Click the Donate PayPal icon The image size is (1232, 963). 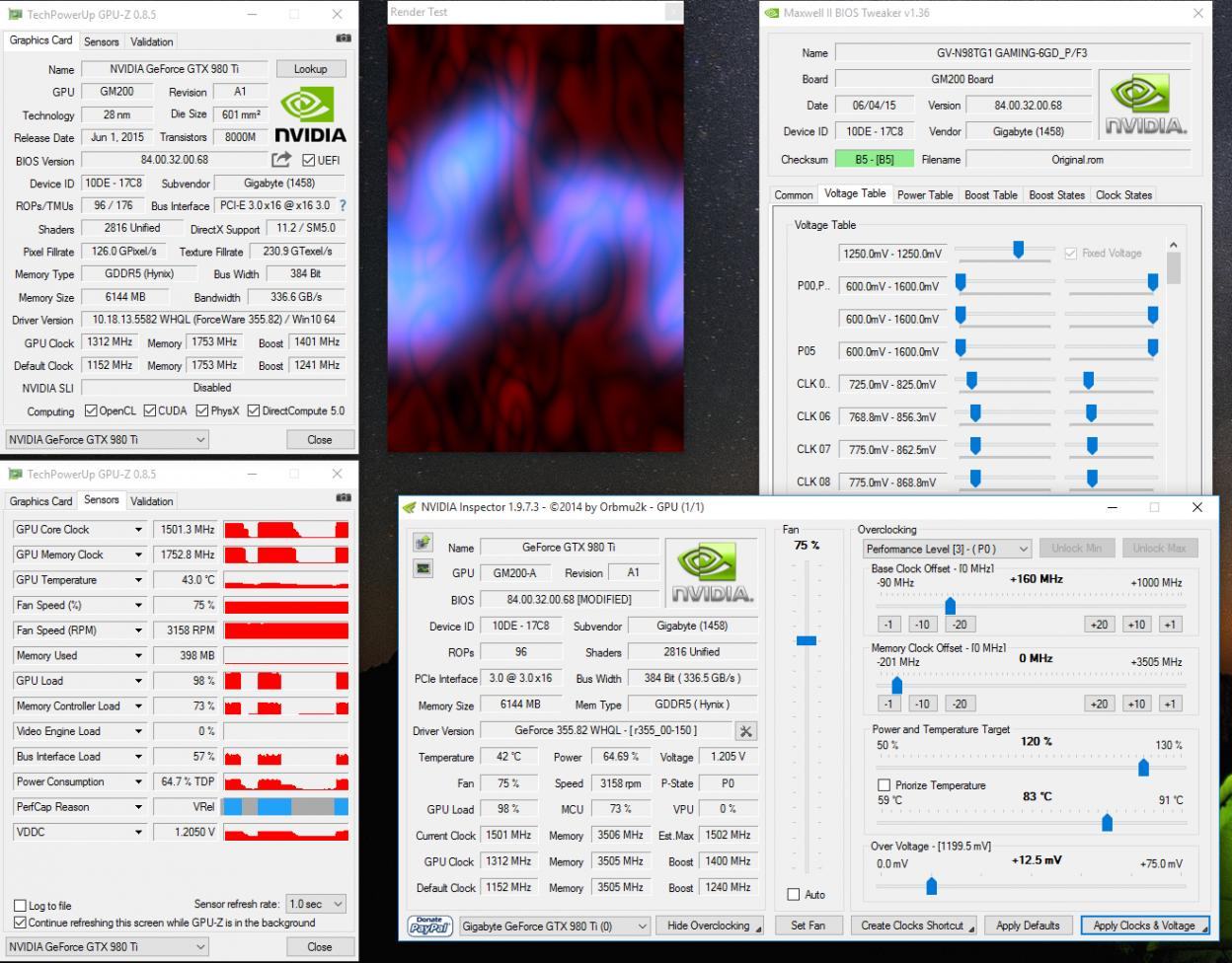[430, 926]
